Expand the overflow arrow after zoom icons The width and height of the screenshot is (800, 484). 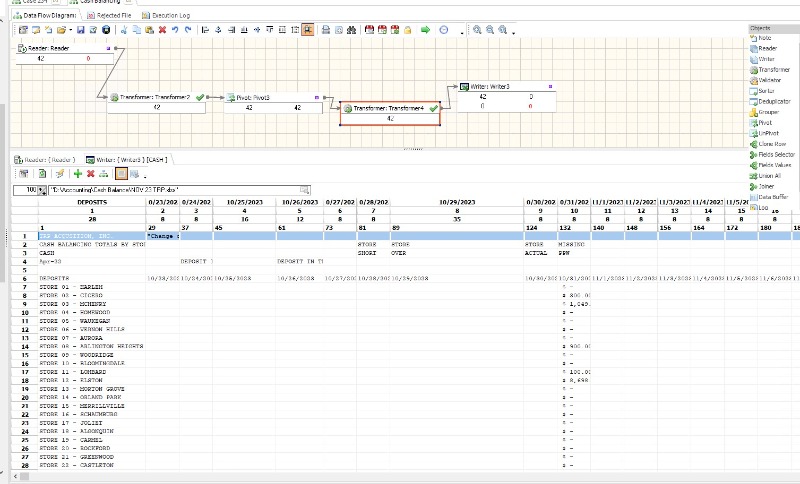[x=513, y=32]
